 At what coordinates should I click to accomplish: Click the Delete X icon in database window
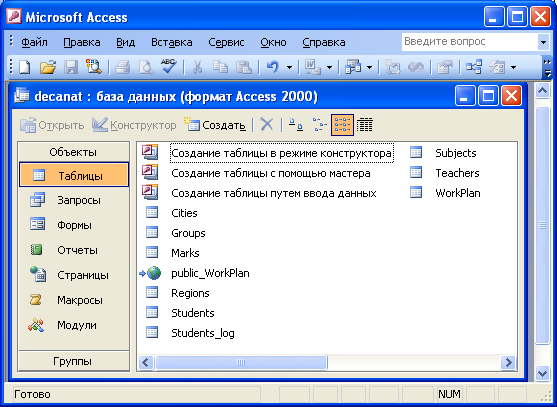[267, 125]
